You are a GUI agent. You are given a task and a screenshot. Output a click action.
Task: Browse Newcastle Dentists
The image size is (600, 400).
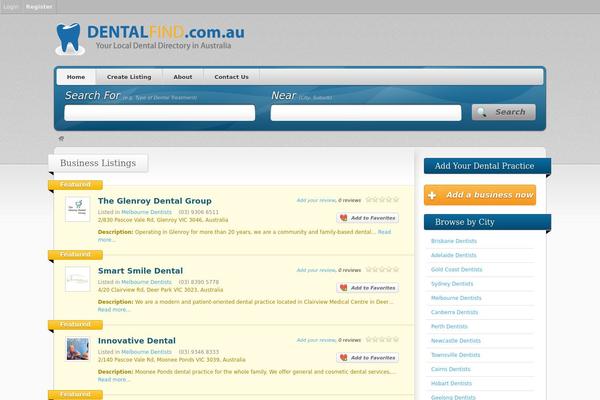pos(456,341)
